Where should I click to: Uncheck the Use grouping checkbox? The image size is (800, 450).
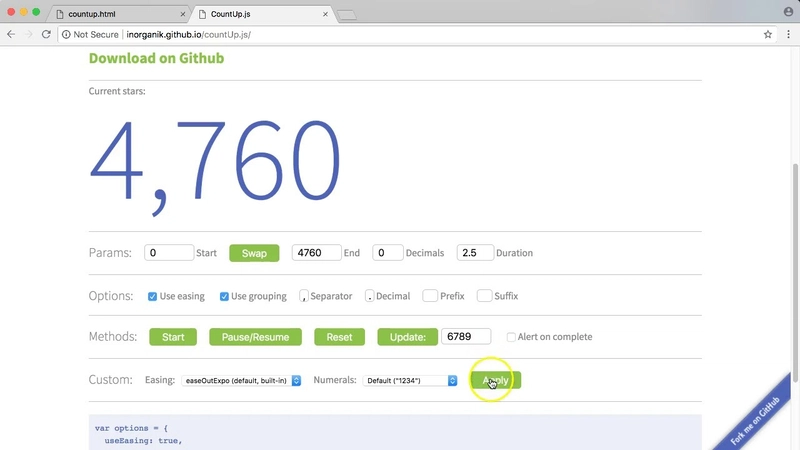[224, 296]
